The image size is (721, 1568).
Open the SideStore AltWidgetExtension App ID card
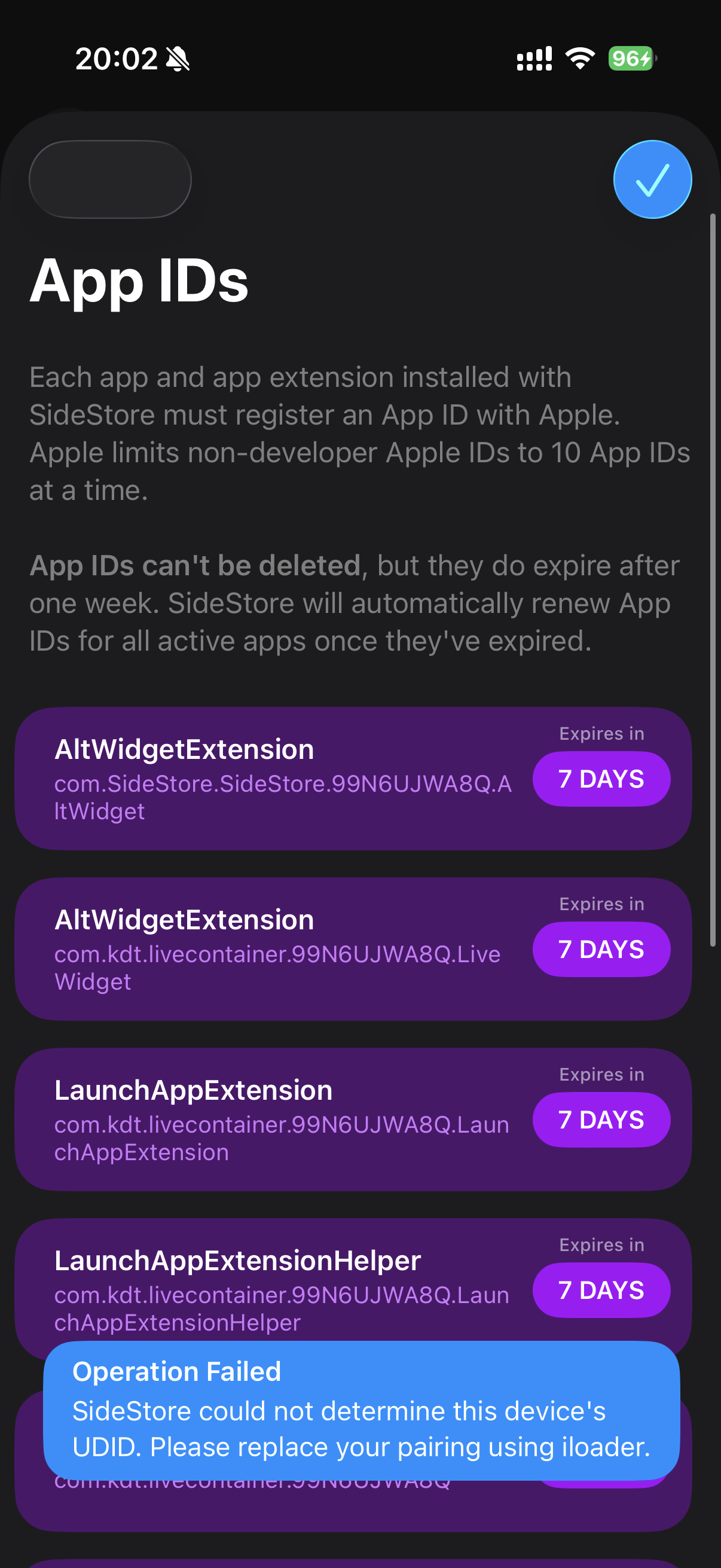click(x=353, y=779)
